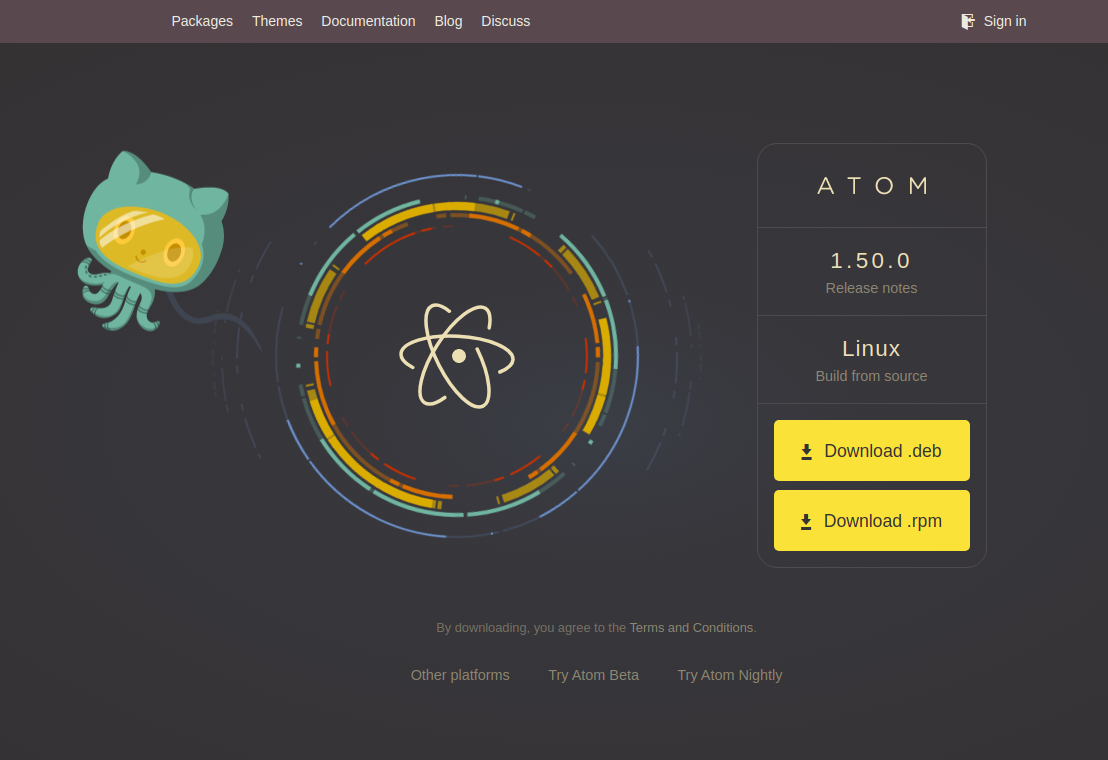Sign in to Atom
This screenshot has width=1108, height=760.
pyautogui.click(x=1004, y=21)
